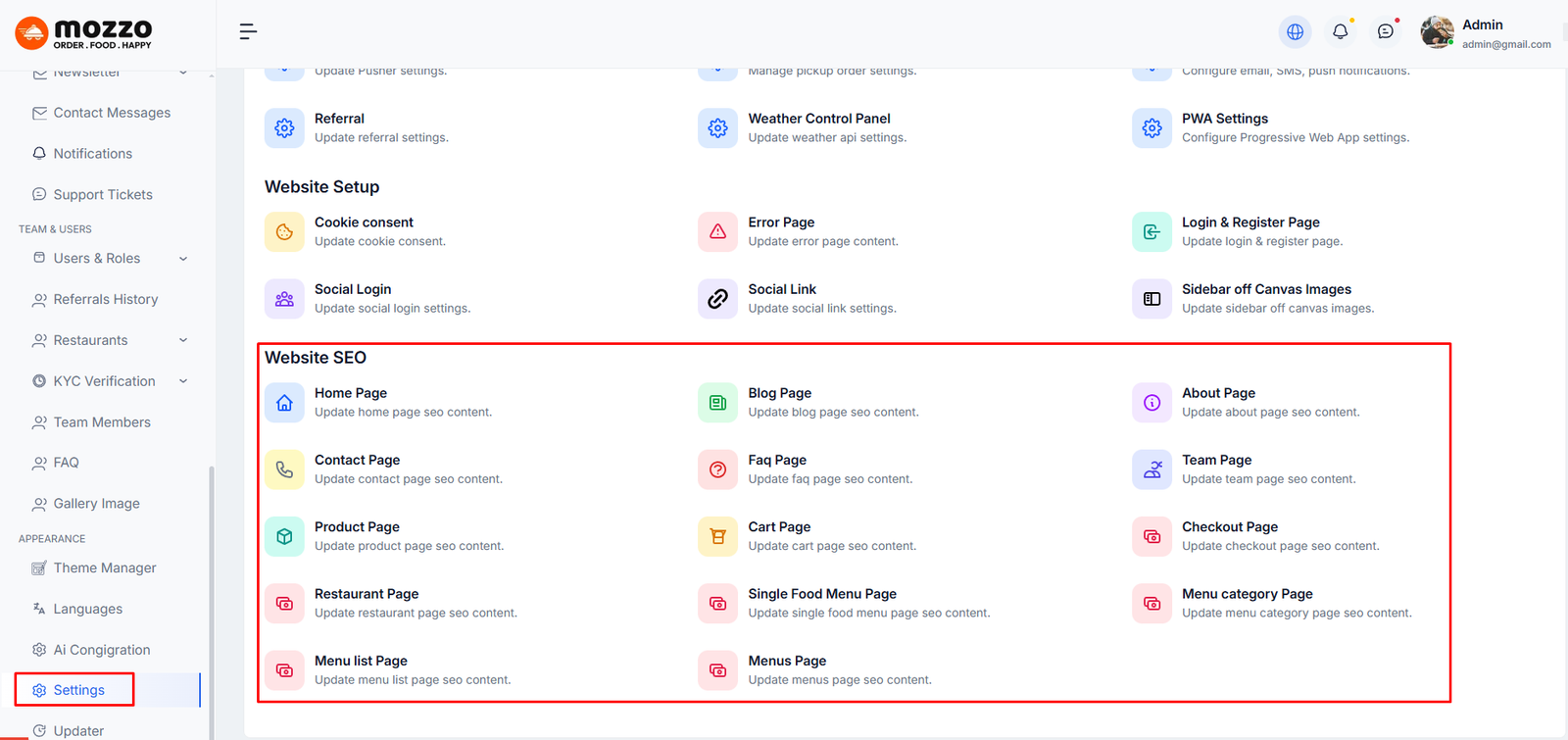Click the Cart Page basket icon
The width and height of the screenshot is (1568, 740).
[x=717, y=537]
